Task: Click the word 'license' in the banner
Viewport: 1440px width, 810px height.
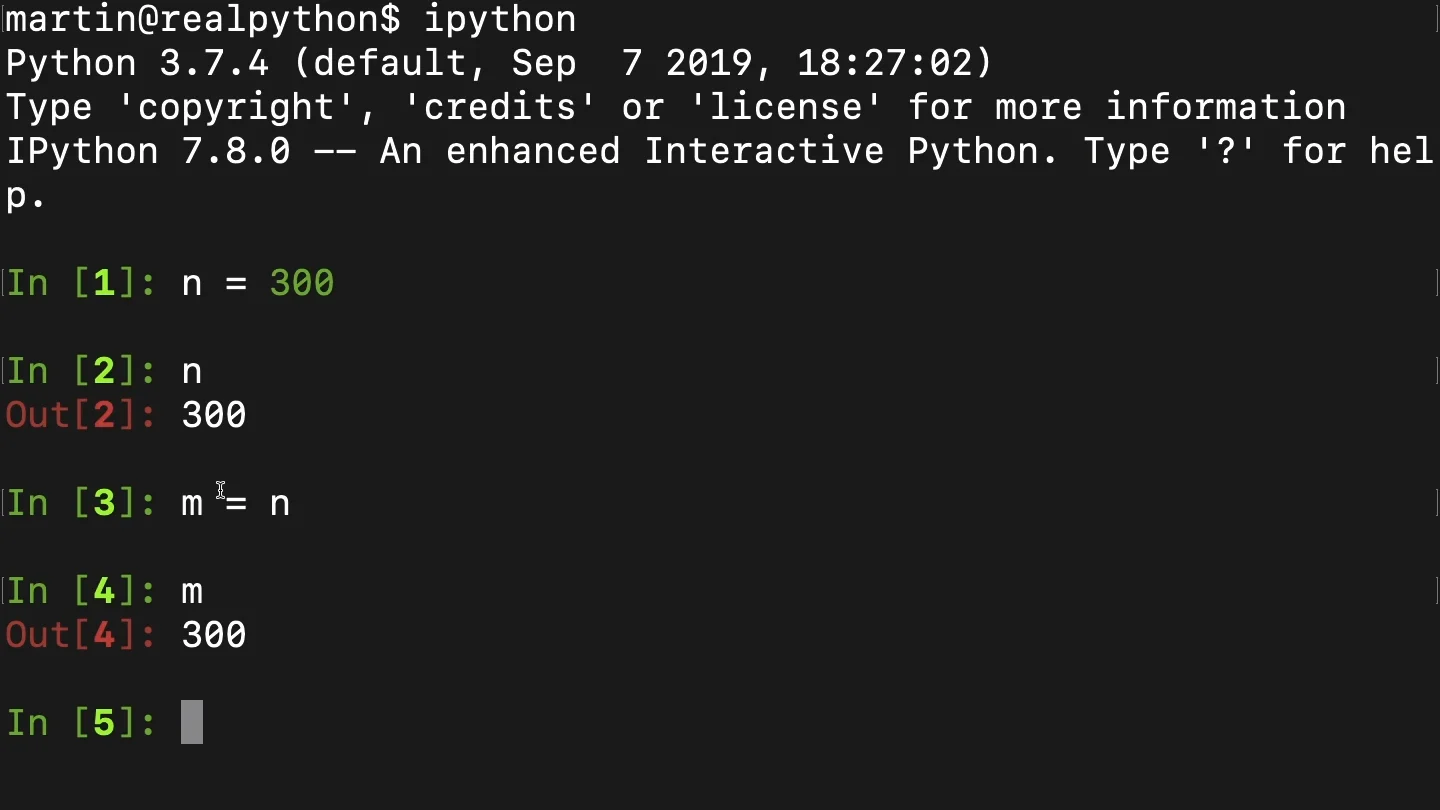Action: coord(786,107)
